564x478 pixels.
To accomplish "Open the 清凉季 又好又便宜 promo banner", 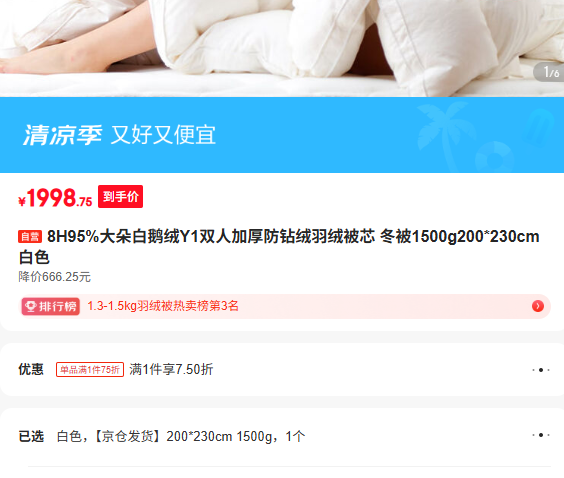I will click(x=282, y=135).
